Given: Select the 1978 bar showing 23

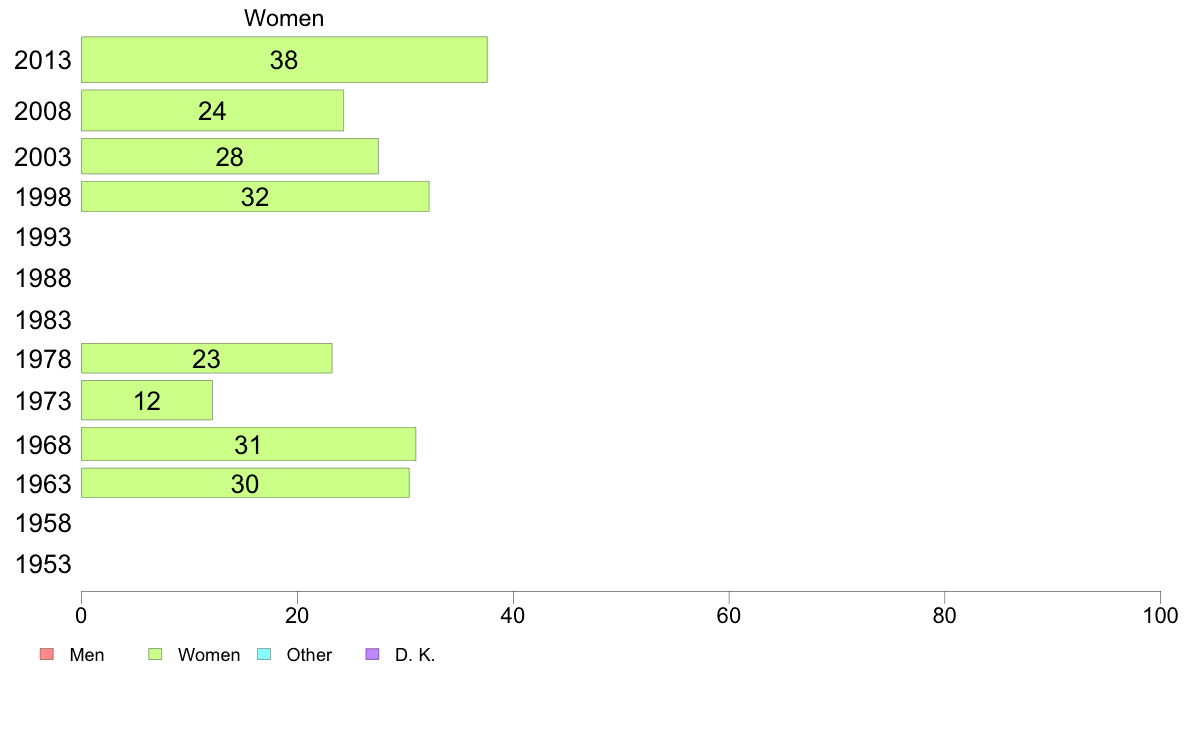Looking at the screenshot, I should 206,359.
